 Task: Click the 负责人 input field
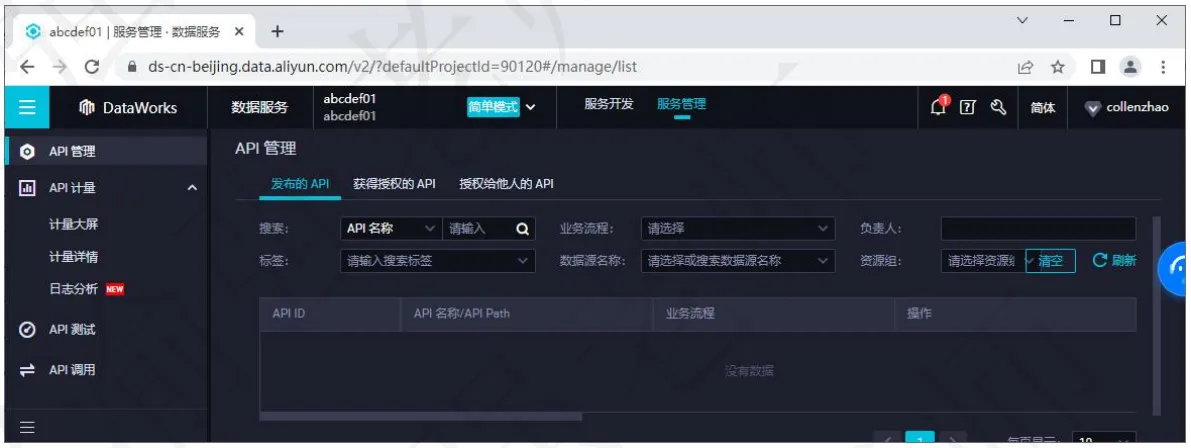click(x=1038, y=229)
